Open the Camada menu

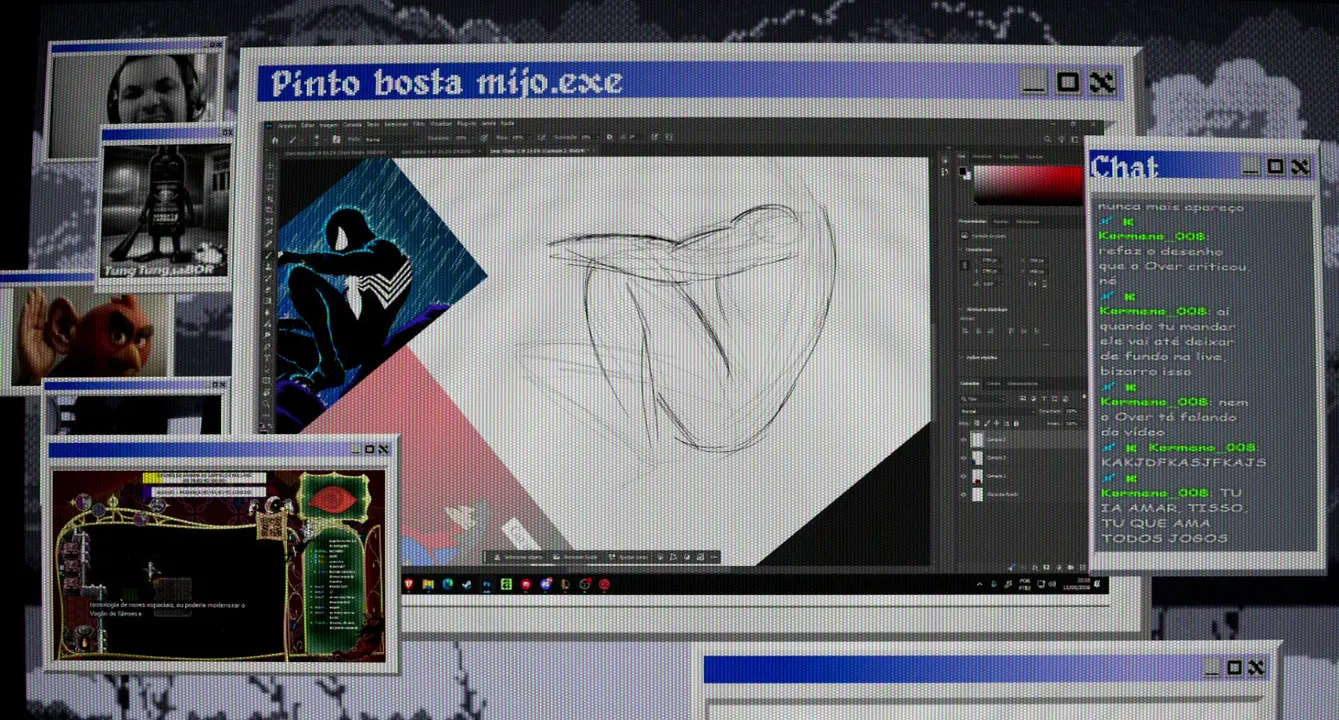(x=352, y=125)
